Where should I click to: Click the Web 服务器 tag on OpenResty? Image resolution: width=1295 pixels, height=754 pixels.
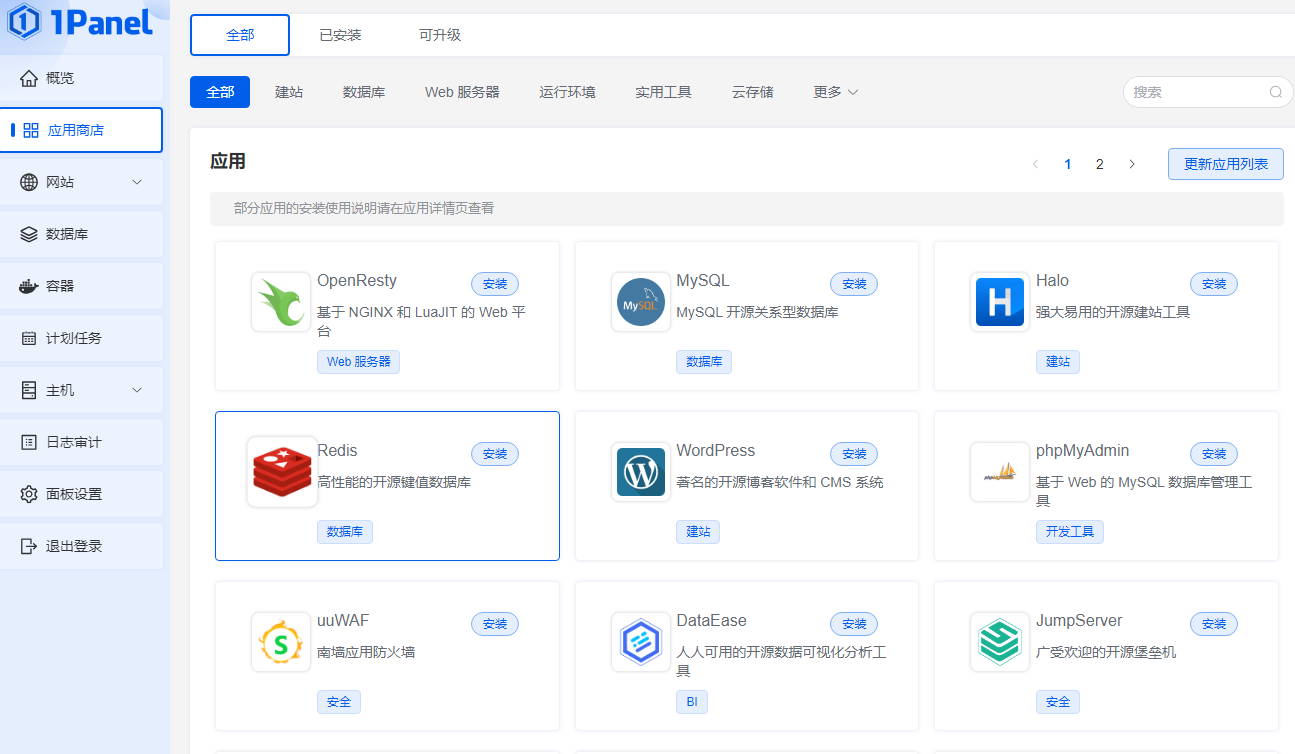tap(358, 362)
